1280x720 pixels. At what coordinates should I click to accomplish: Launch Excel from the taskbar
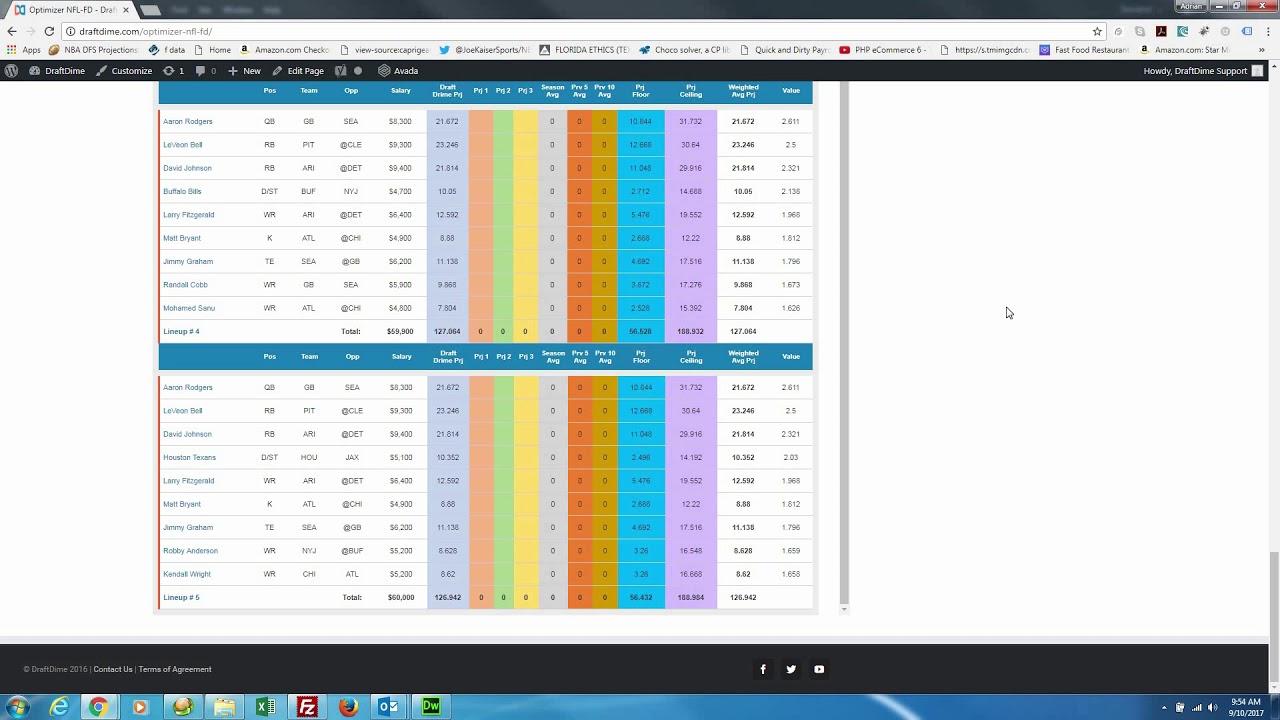265,707
